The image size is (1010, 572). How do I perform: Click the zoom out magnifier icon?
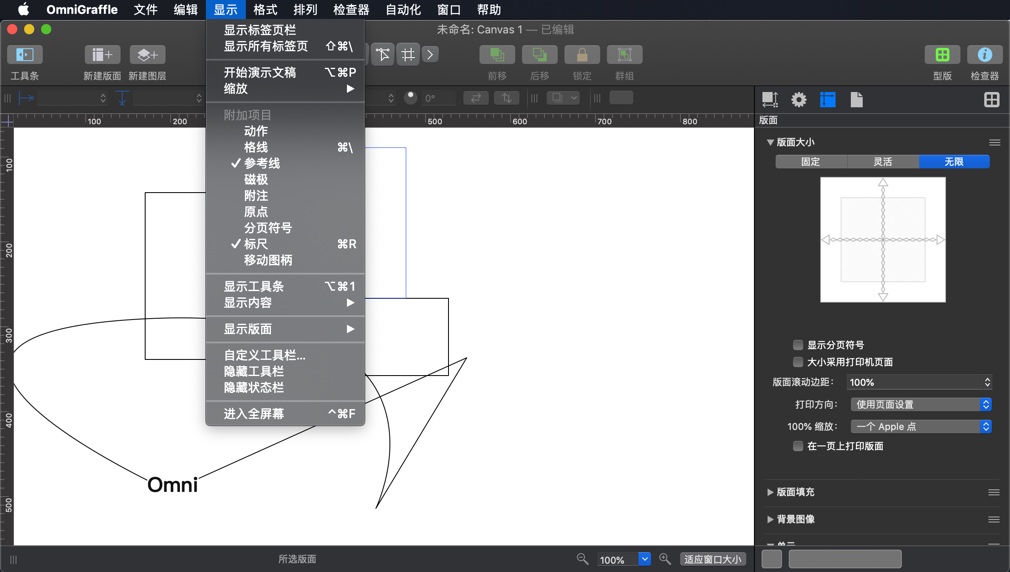click(582, 559)
